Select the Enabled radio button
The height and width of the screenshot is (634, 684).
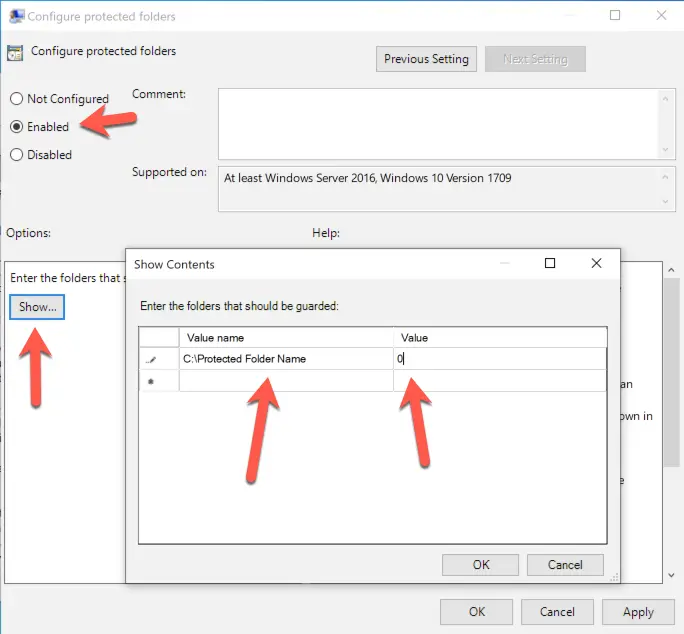tap(16, 127)
